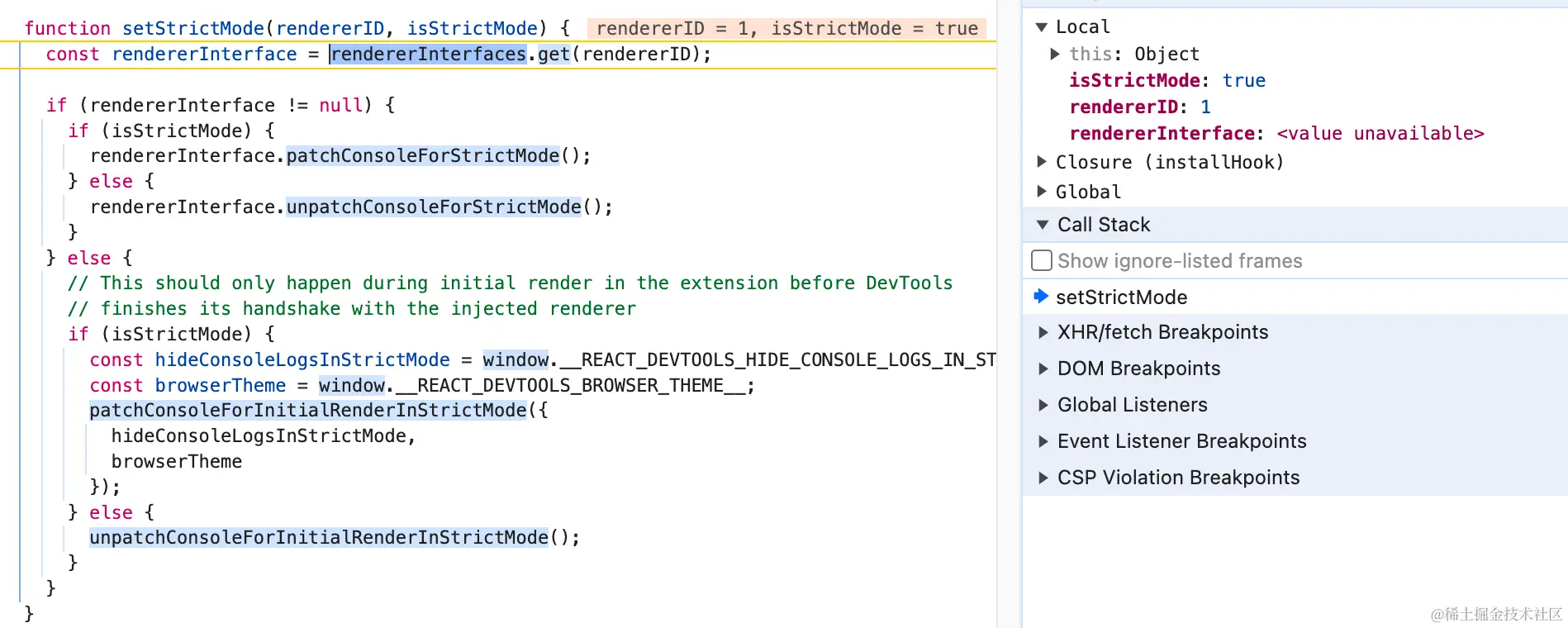
Task: Click the DOM Breakpoints label
Action: point(1138,369)
